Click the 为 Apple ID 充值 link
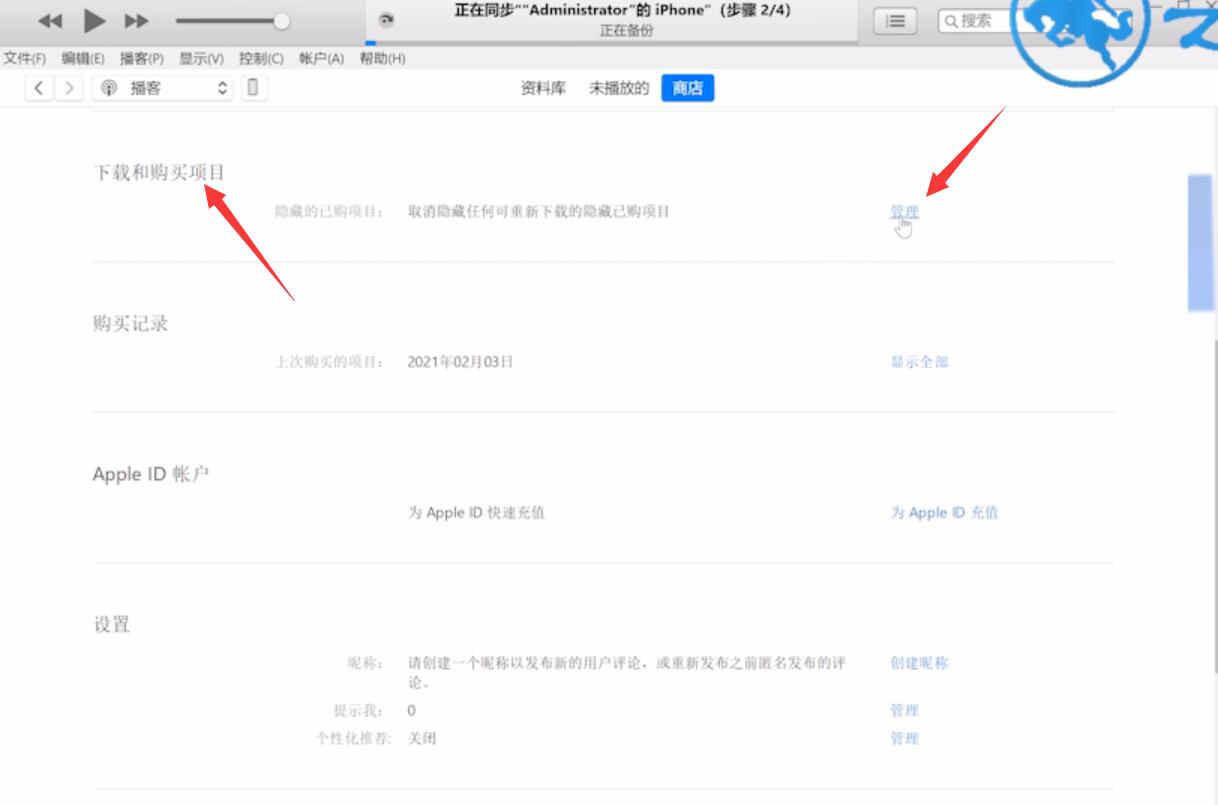Screen dimensions: 1218x805 pyautogui.click(x=944, y=513)
